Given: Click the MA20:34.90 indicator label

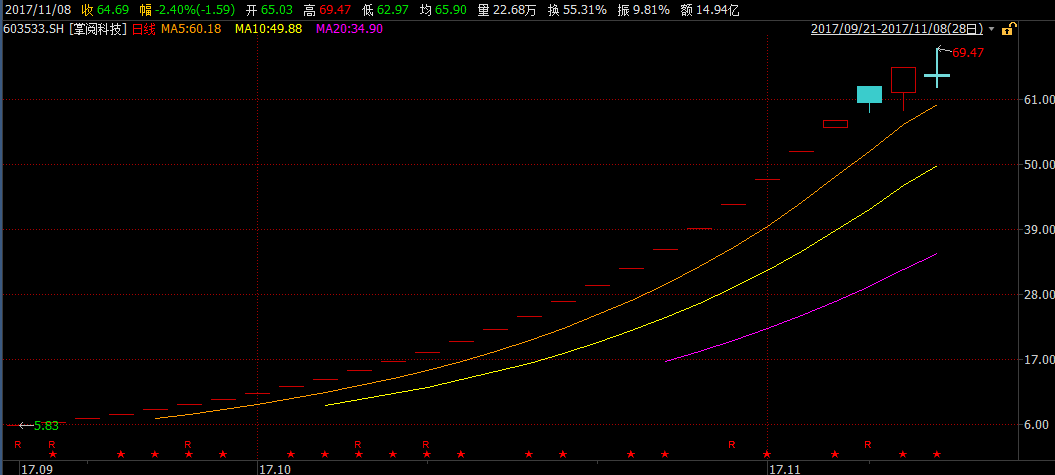Looking at the screenshot, I should point(349,29).
